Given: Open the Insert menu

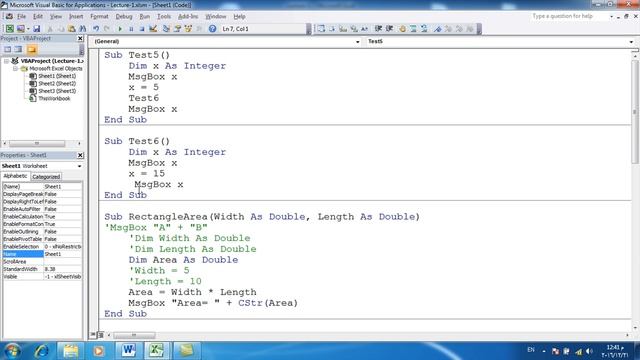Looking at the screenshot, I should point(76,16).
